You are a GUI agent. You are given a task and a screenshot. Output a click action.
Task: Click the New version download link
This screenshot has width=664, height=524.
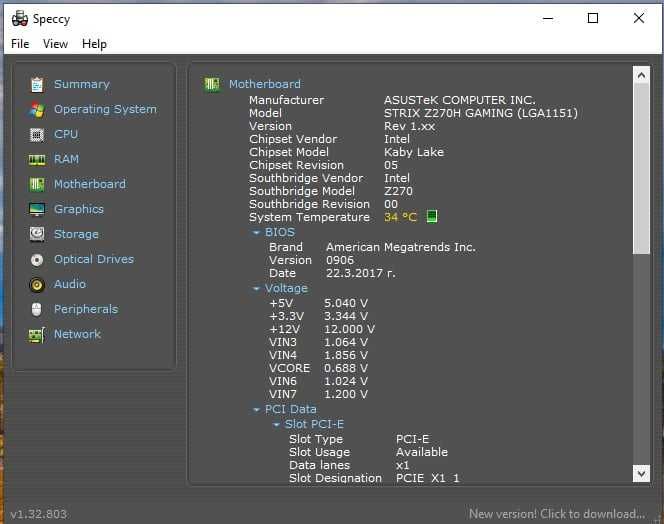pyautogui.click(x=557, y=514)
